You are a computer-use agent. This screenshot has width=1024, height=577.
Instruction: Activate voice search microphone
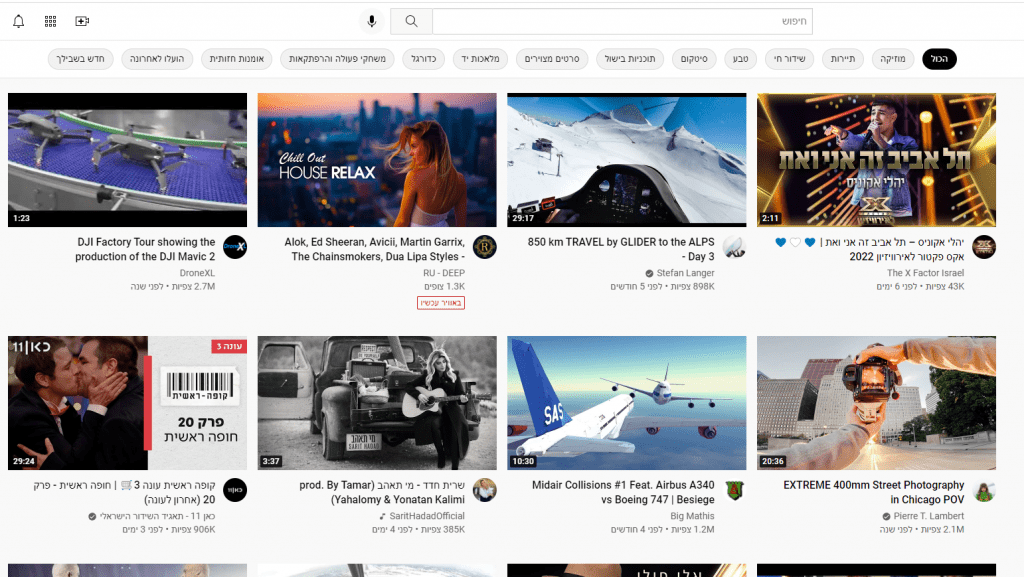(x=372, y=21)
